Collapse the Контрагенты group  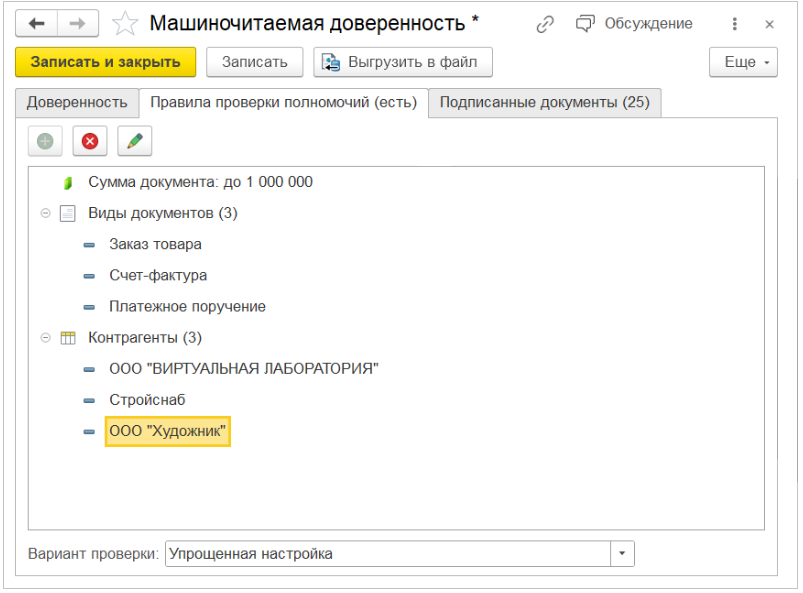(45, 338)
